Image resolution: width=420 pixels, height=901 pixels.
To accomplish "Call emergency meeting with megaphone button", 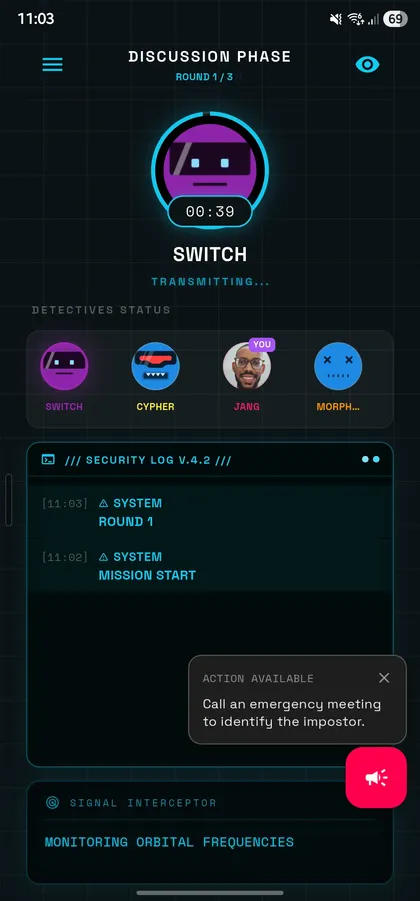I will click(x=376, y=777).
